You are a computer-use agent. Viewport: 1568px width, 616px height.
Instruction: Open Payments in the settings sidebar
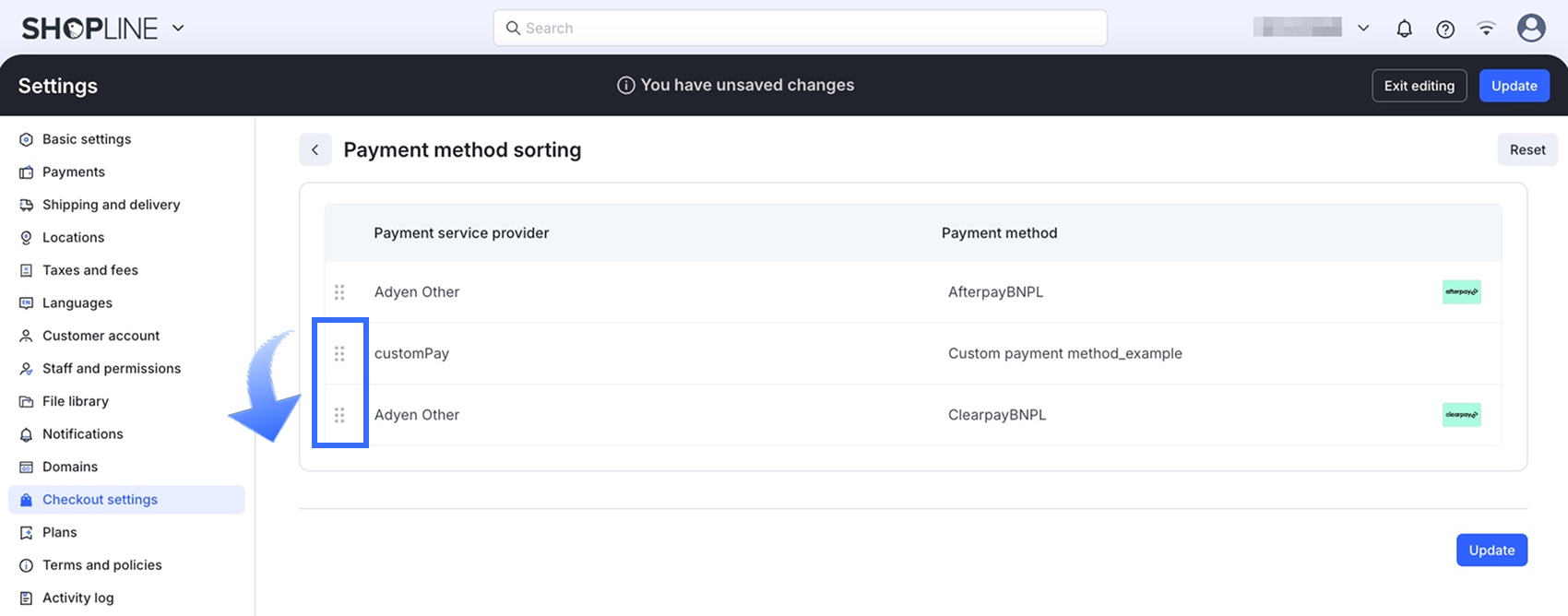(x=74, y=172)
